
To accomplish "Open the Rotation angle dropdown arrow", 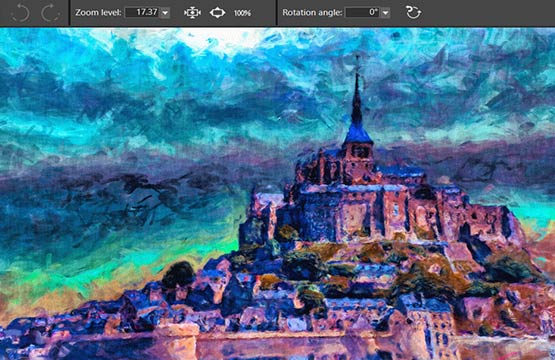I will point(385,13).
